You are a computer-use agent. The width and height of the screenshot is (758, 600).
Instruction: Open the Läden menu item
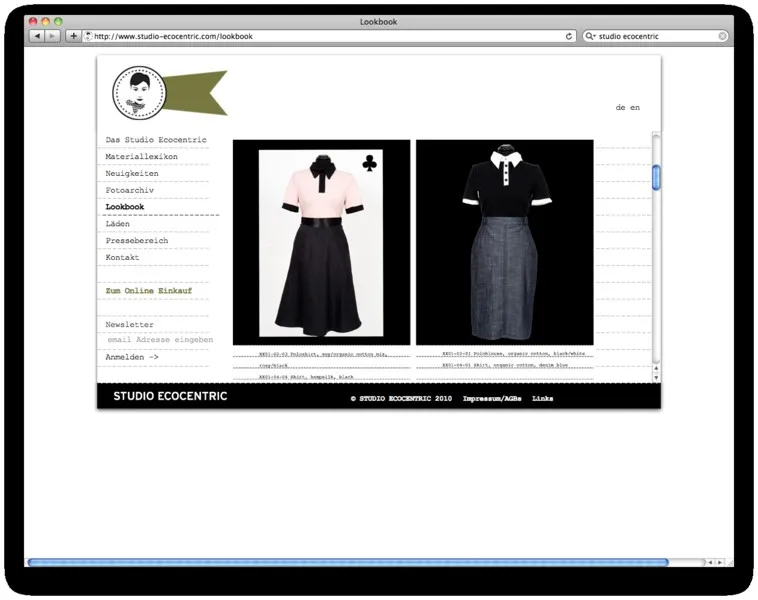pos(117,223)
